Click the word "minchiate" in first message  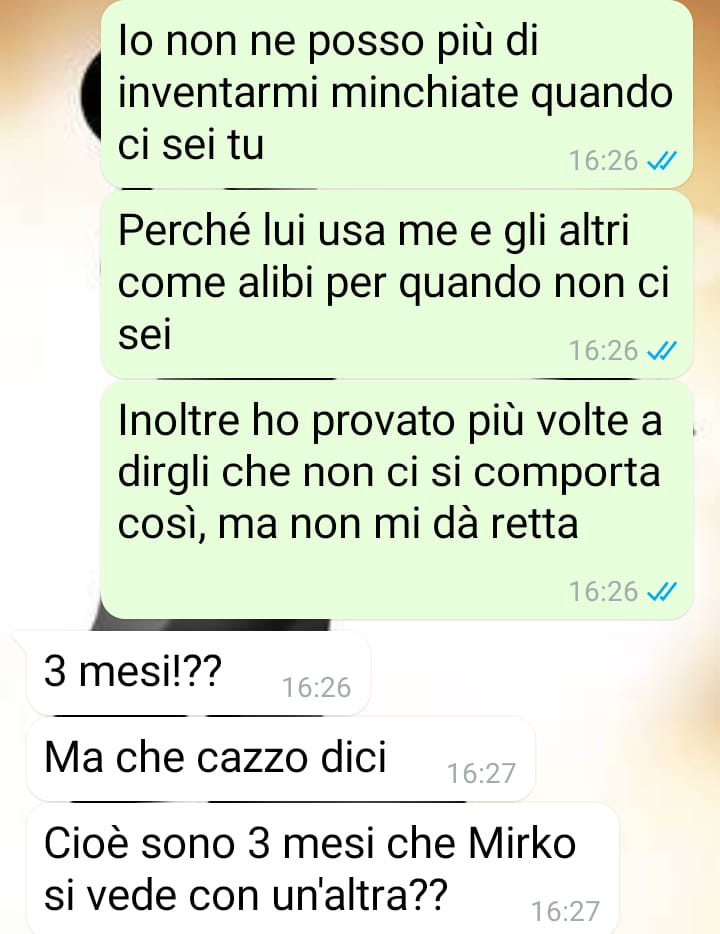[x=425, y=93]
